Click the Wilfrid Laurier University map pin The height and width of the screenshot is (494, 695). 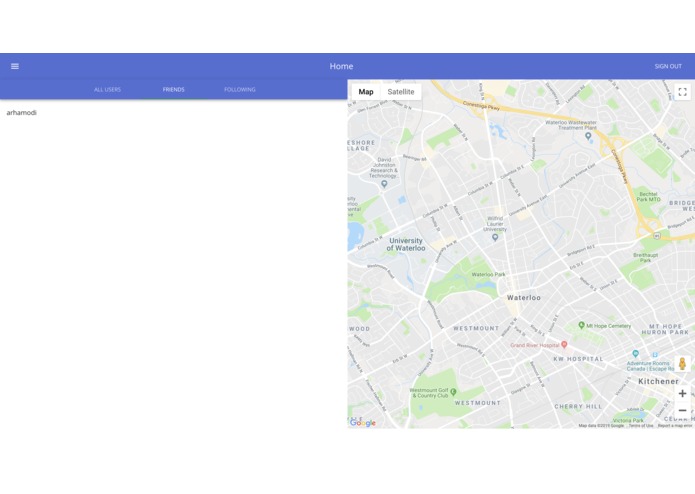click(x=495, y=237)
